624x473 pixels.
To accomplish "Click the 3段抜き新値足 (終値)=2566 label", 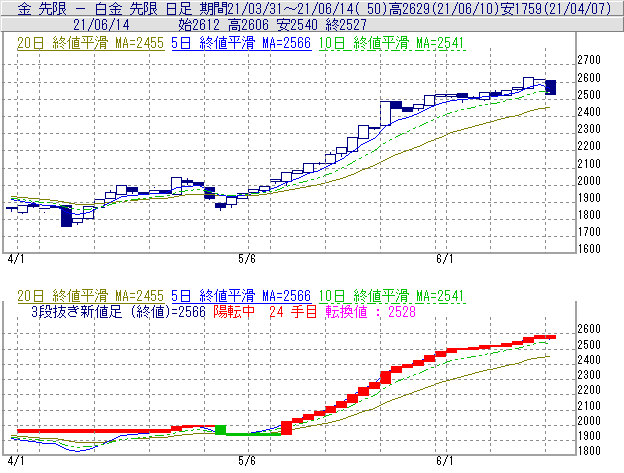I will pos(118,311).
